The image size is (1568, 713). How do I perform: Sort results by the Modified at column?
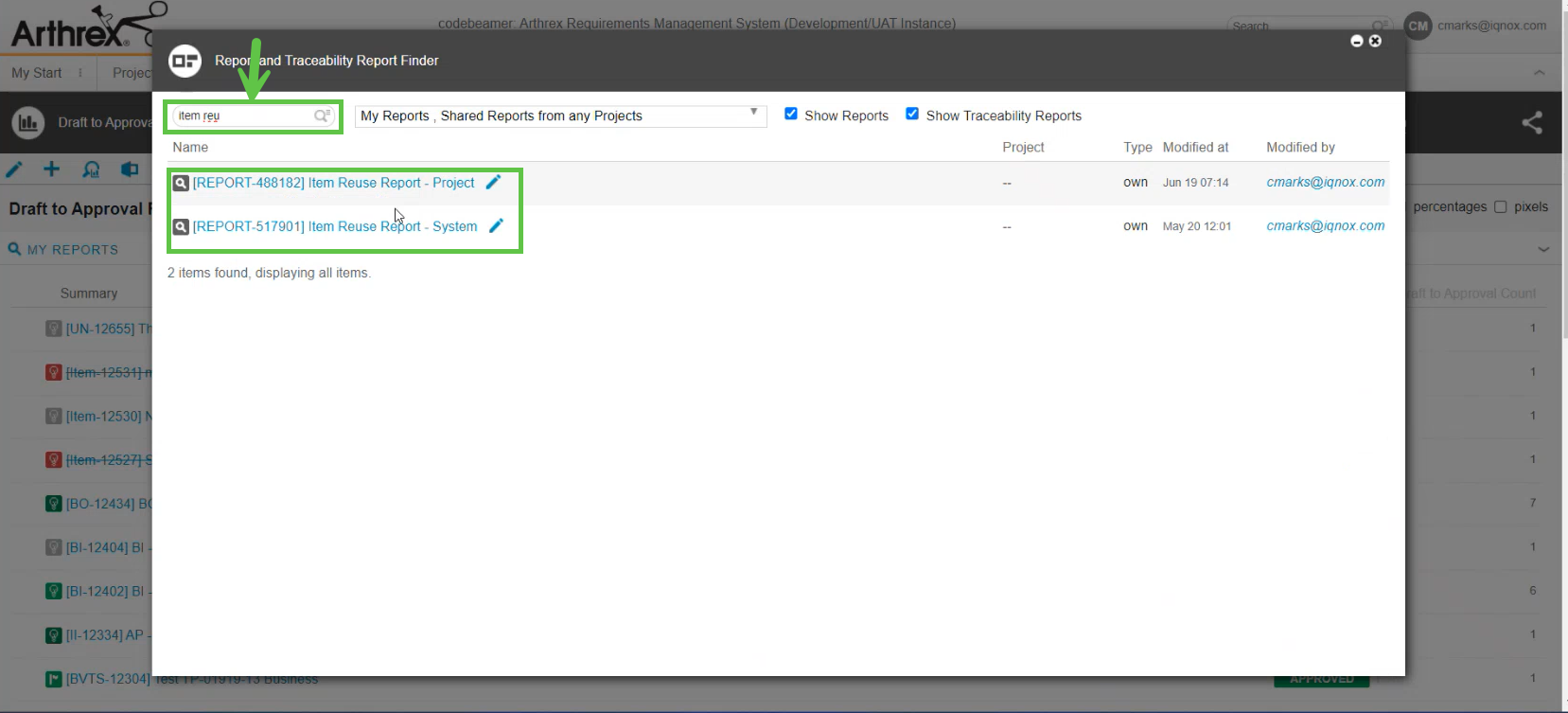tap(1195, 147)
